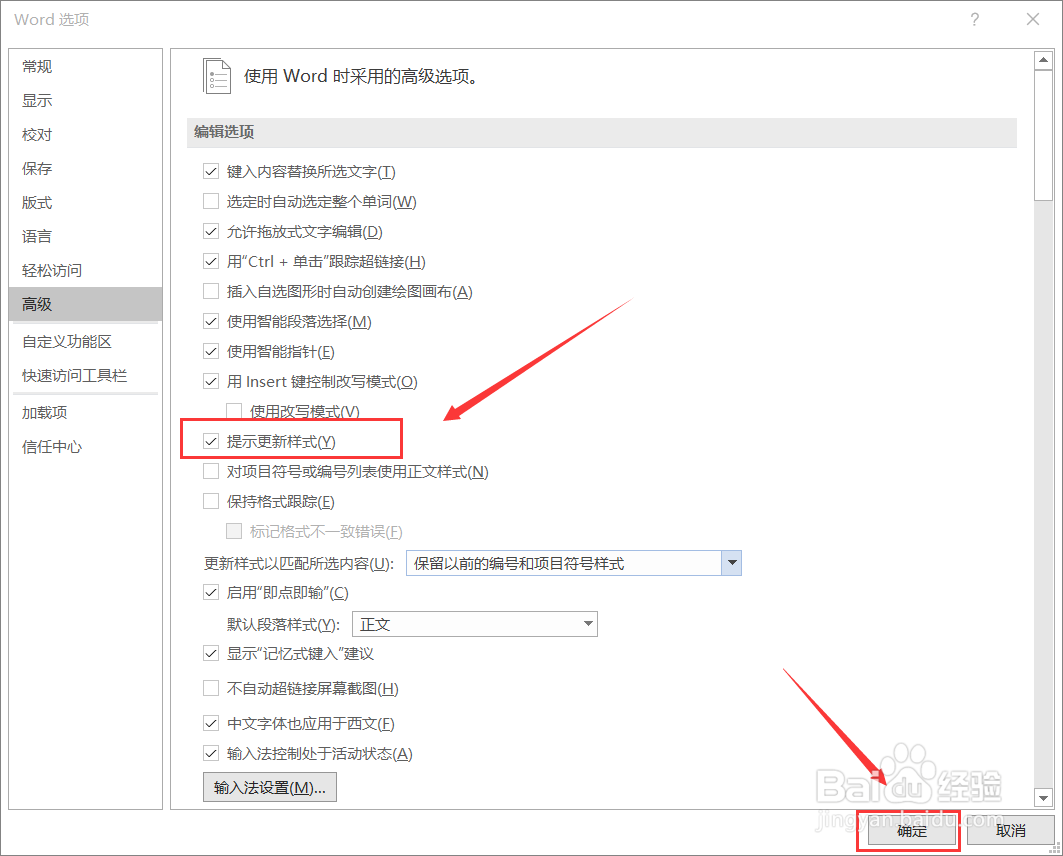Screen dimensions: 1063x856
Task: Enable 对项目符号或编号列表使用正文样式 checkbox
Action: tap(211, 471)
